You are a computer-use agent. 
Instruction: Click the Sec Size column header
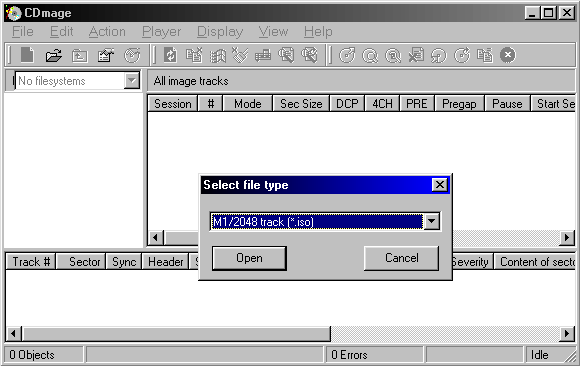[301, 104]
